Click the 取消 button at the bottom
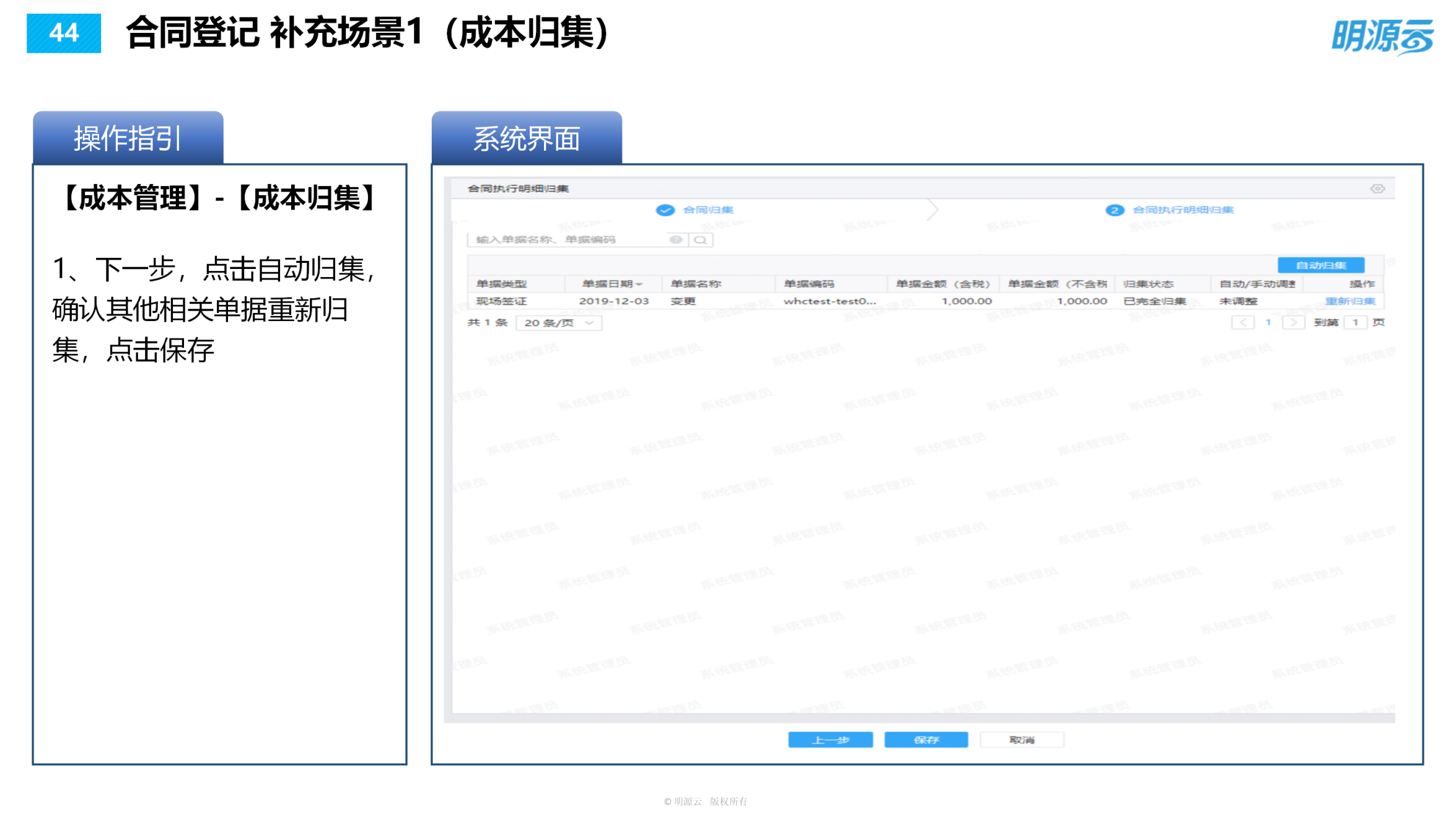The image size is (1456, 817). point(1021,739)
